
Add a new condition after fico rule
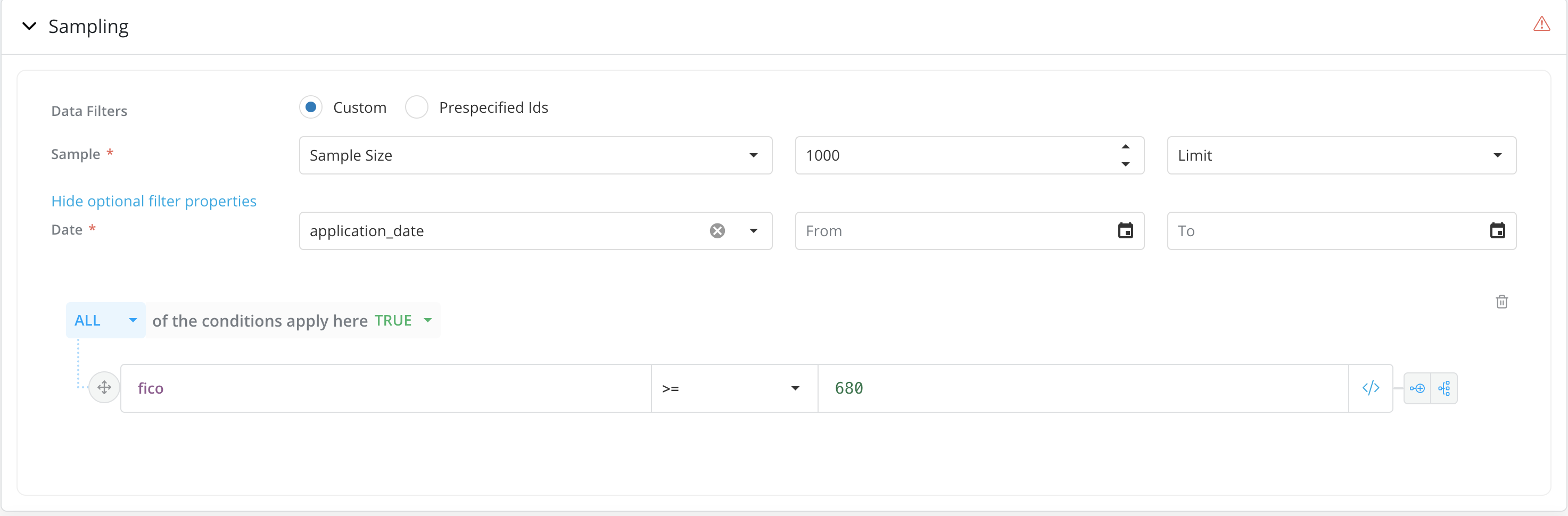tap(1417, 388)
